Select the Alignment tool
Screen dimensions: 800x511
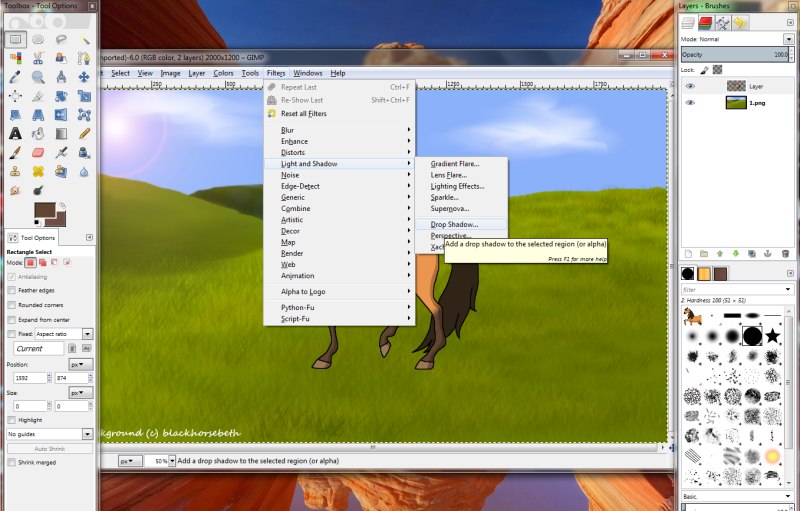[x=15, y=96]
